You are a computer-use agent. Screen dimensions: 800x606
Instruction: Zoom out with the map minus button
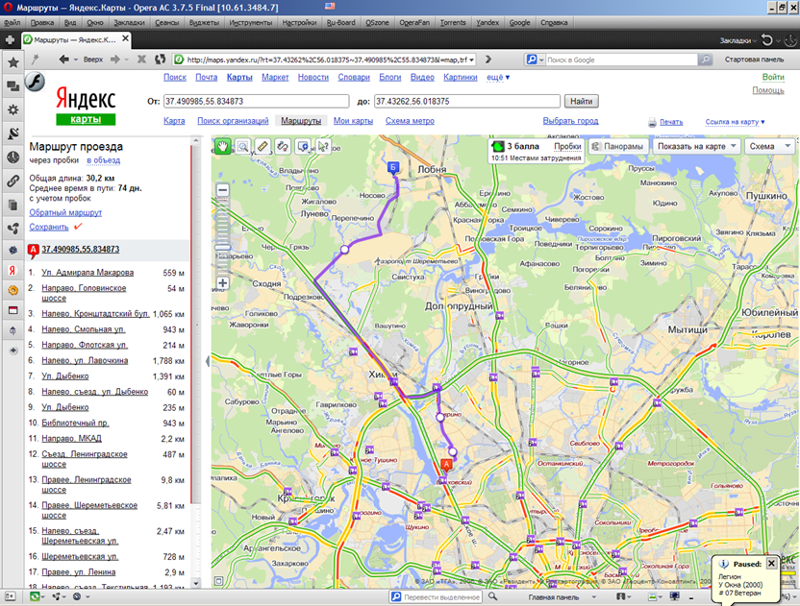(222, 190)
